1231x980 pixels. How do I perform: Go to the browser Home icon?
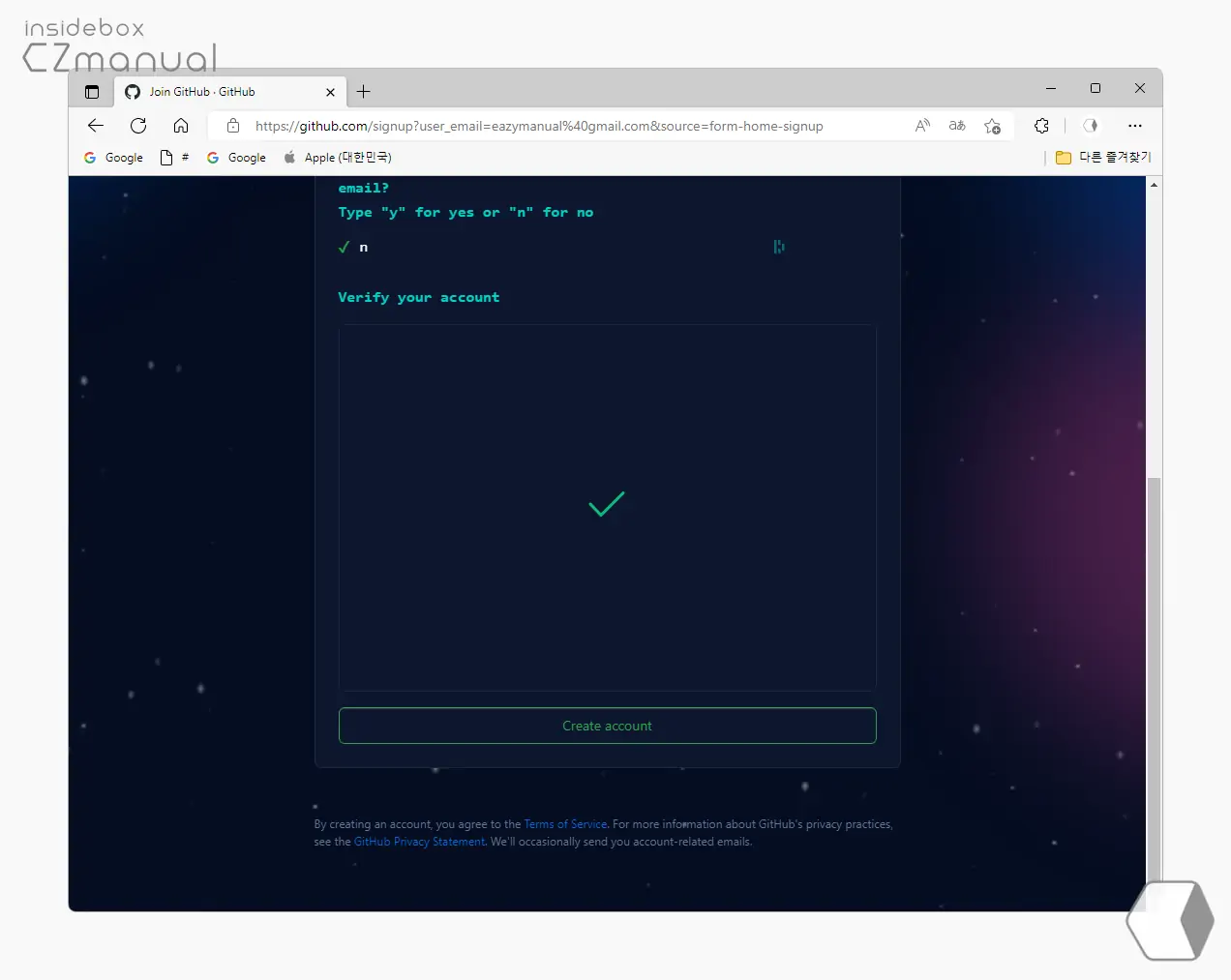(181, 126)
